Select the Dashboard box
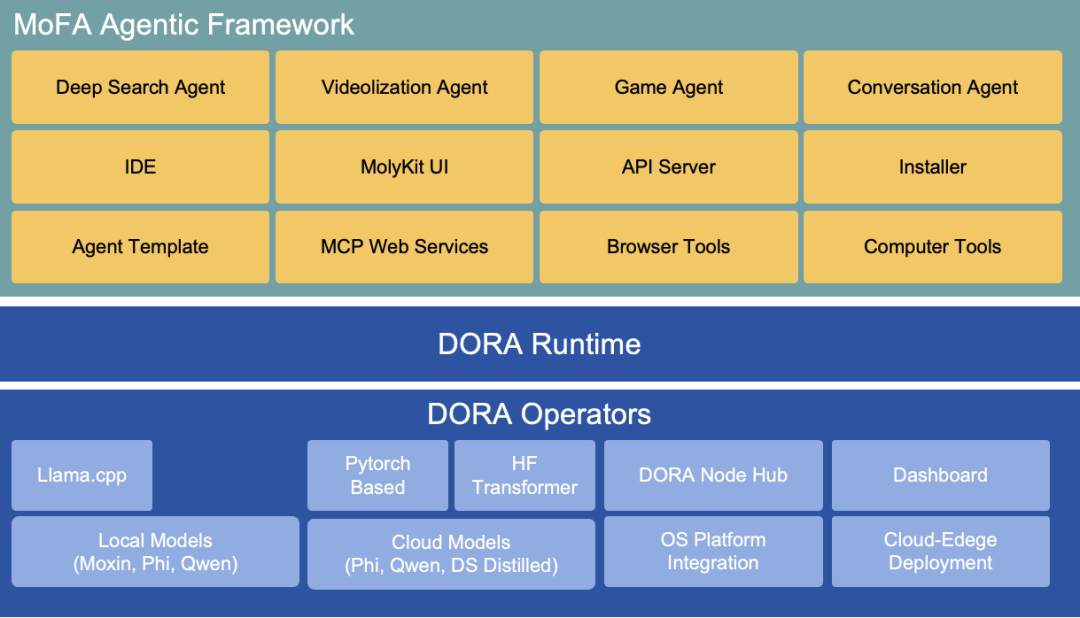The image size is (1080, 618). pyautogui.click(x=940, y=475)
